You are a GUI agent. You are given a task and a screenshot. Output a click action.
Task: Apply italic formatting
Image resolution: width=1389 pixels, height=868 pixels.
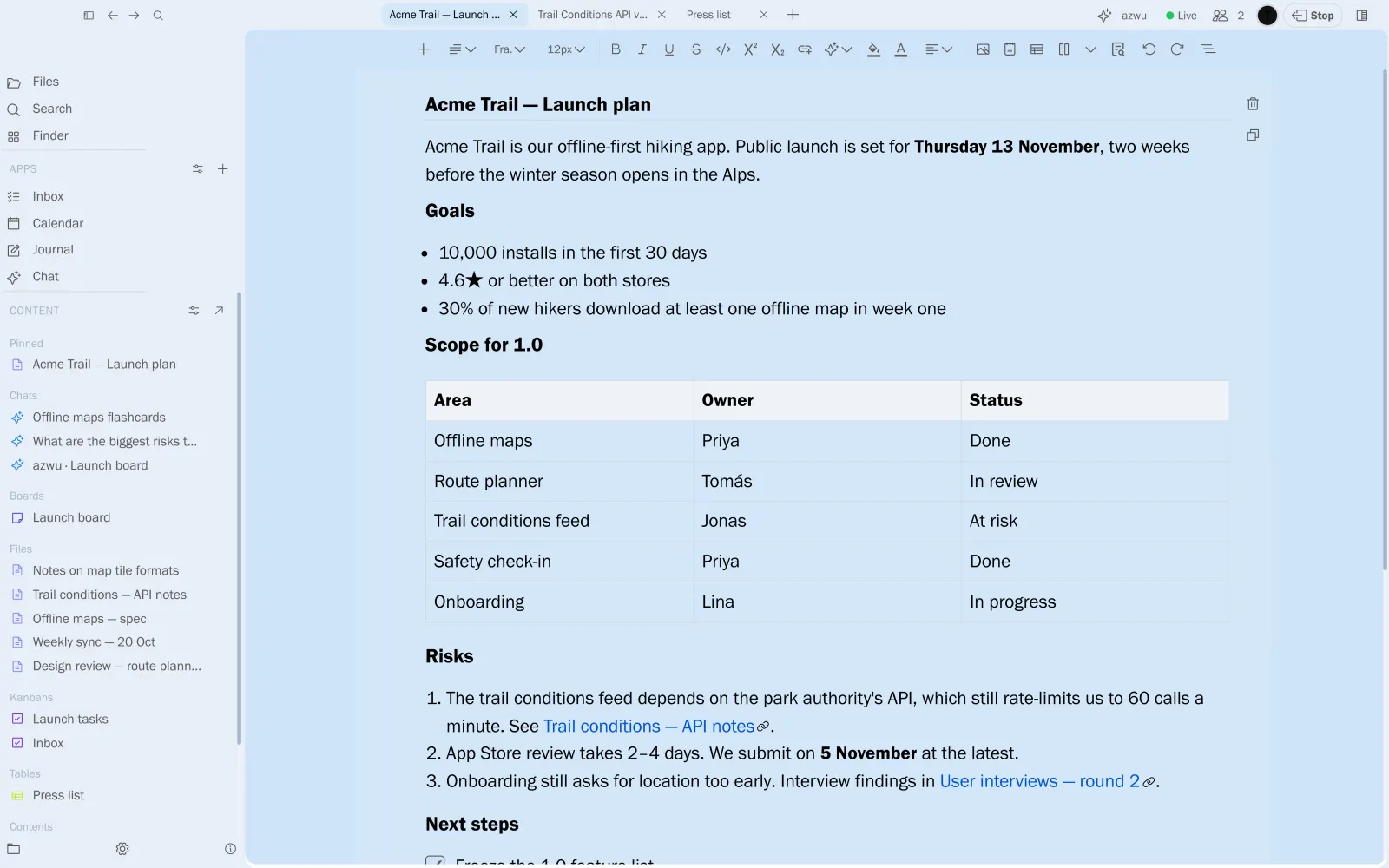tap(642, 49)
